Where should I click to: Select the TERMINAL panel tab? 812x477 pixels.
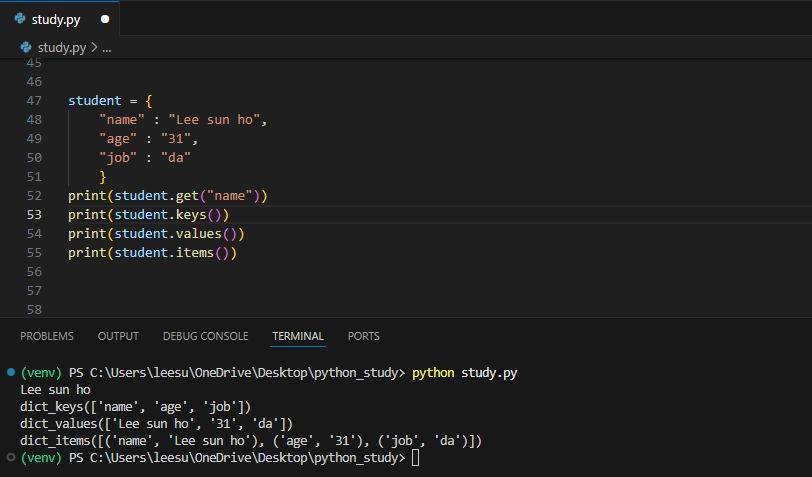coord(298,336)
